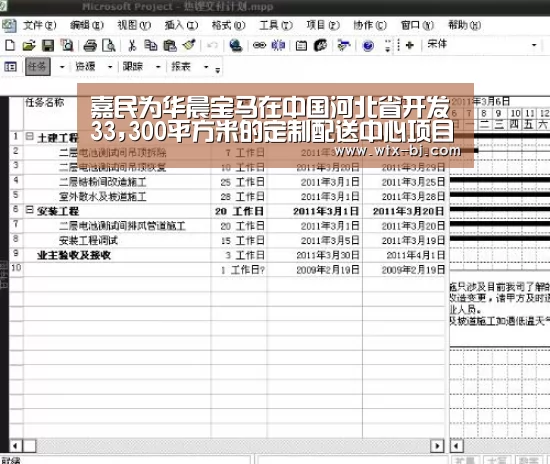The image size is (550, 464).
Task: Select task 安装工程调试
Action: pyautogui.click(x=88, y=241)
